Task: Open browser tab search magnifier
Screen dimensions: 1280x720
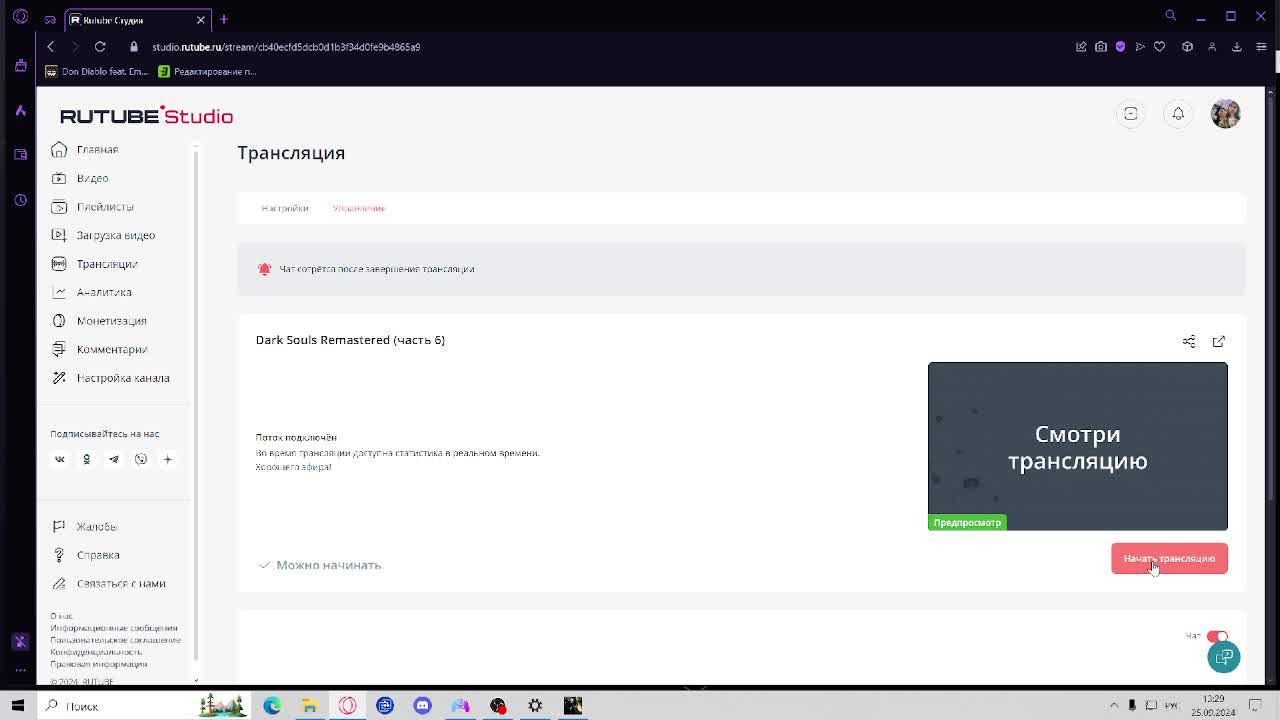Action: (x=1170, y=15)
